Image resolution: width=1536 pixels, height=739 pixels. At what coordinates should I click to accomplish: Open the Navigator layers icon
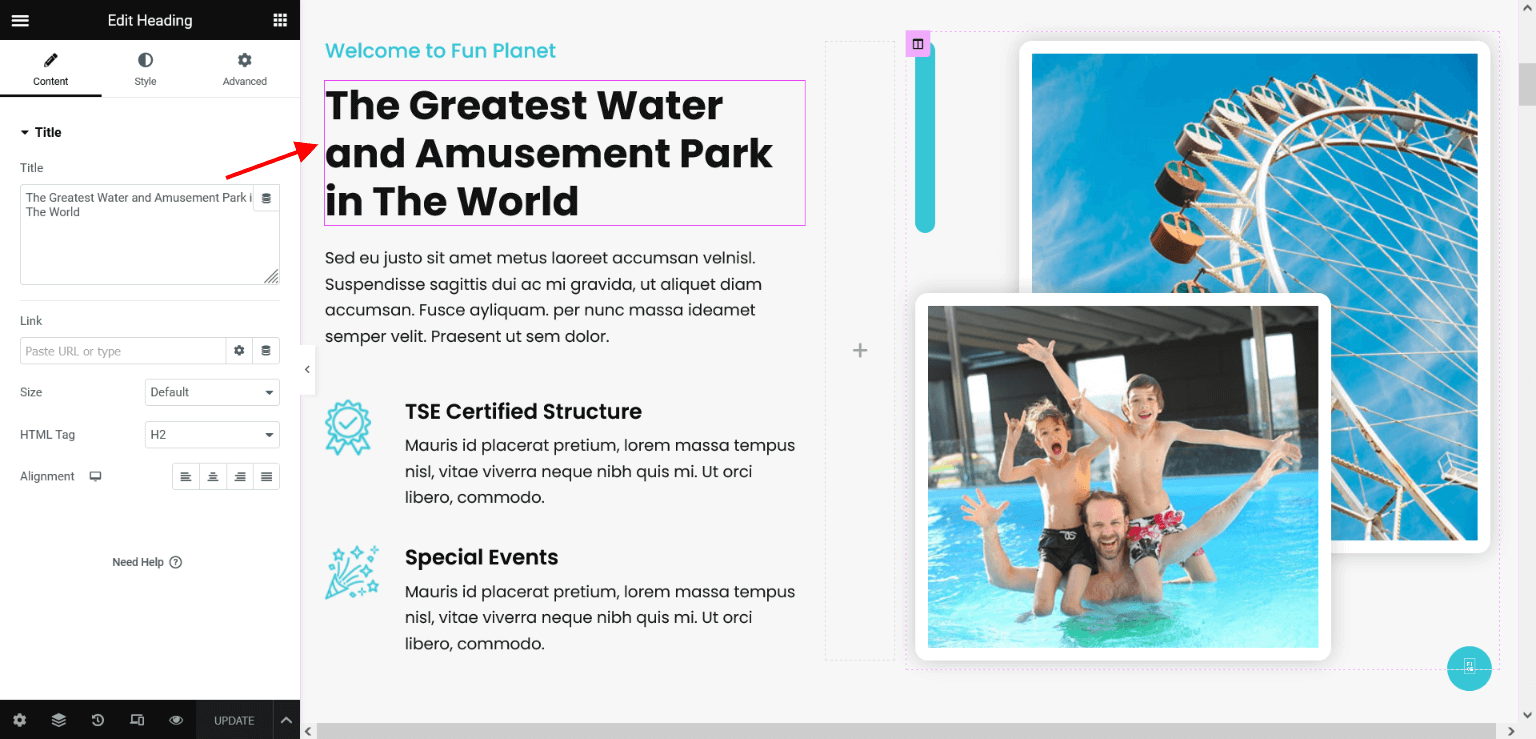[x=59, y=720]
